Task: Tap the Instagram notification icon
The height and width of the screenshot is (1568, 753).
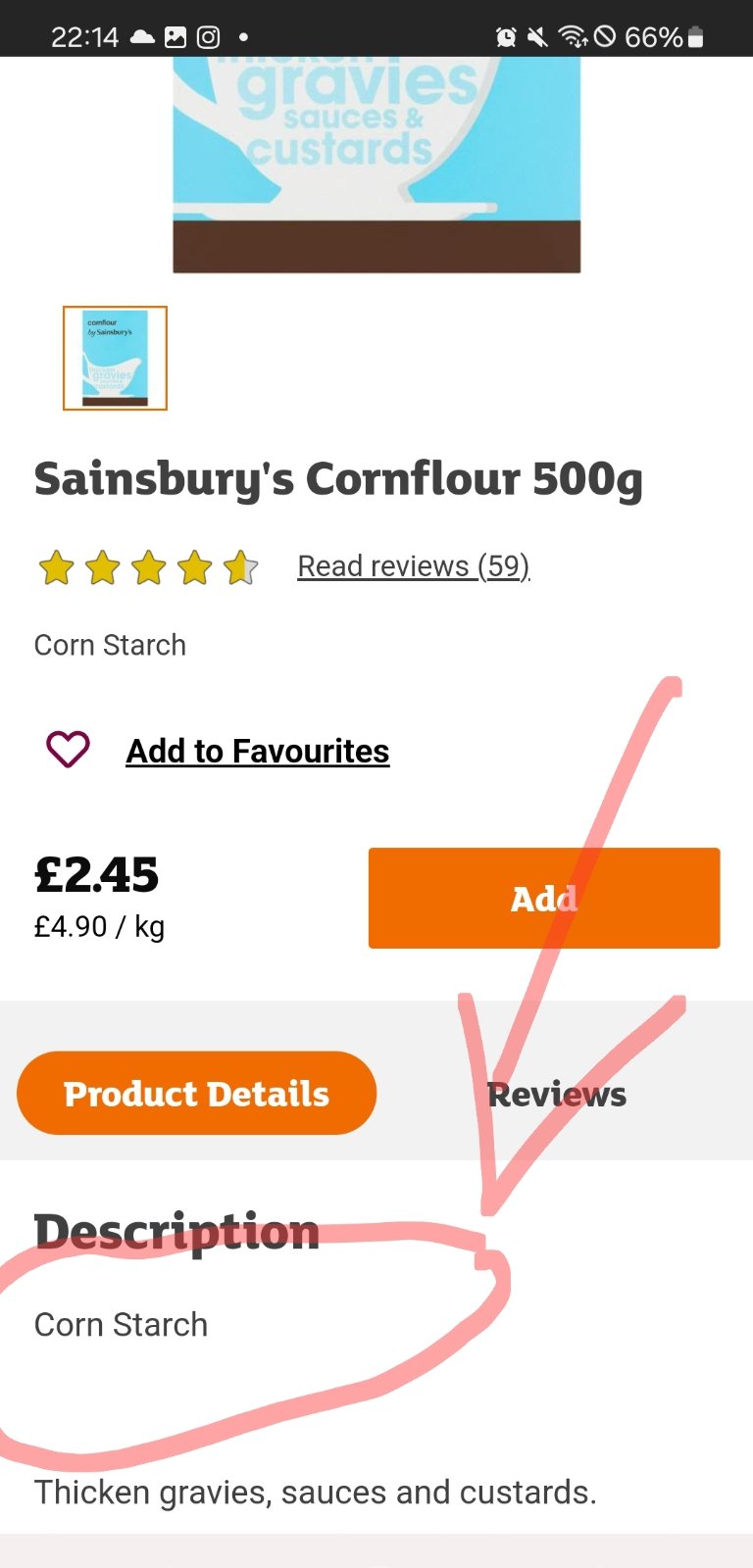Action: [208, 37]
